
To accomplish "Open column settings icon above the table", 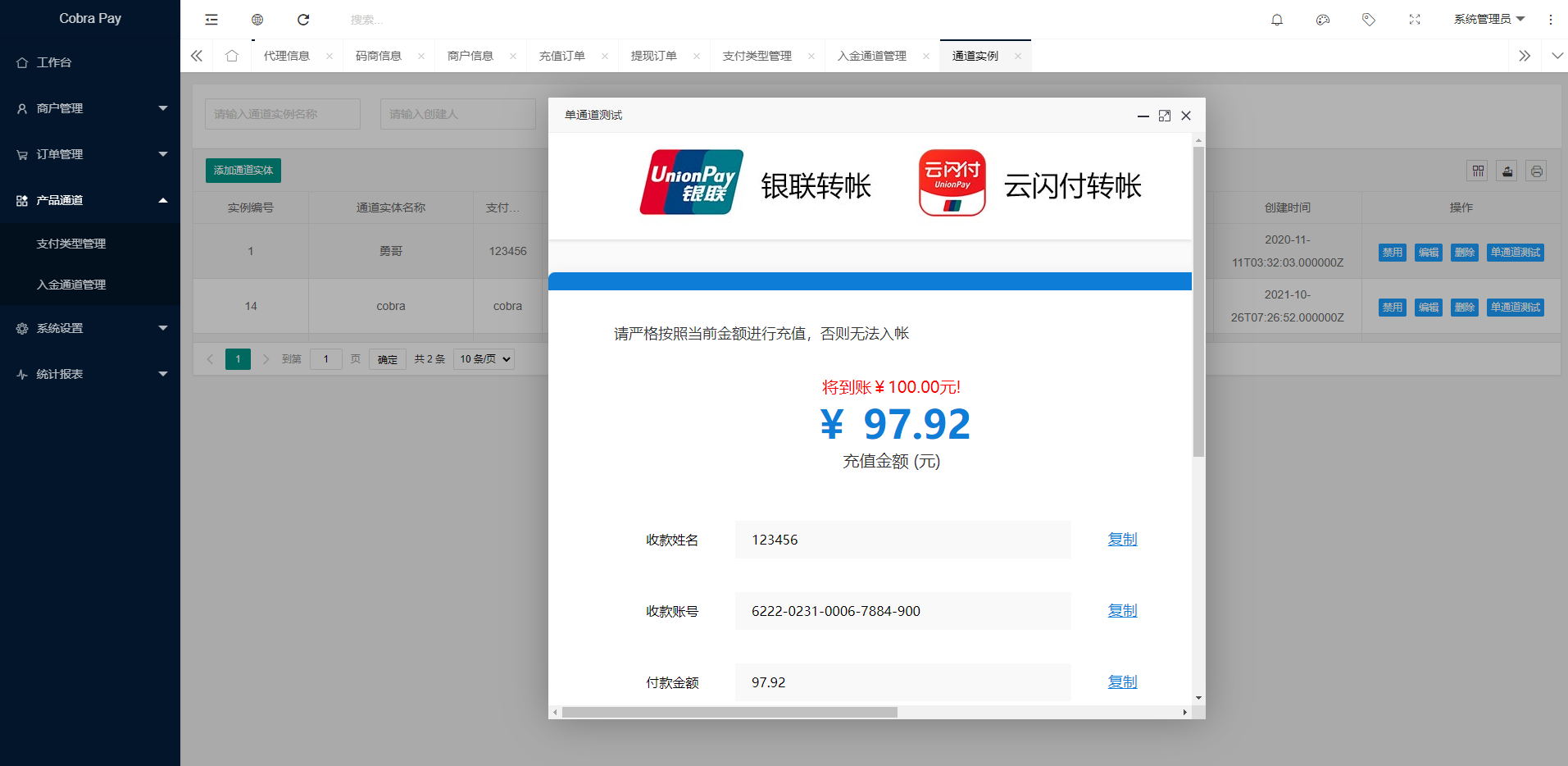I will [x=1478, y=171].
